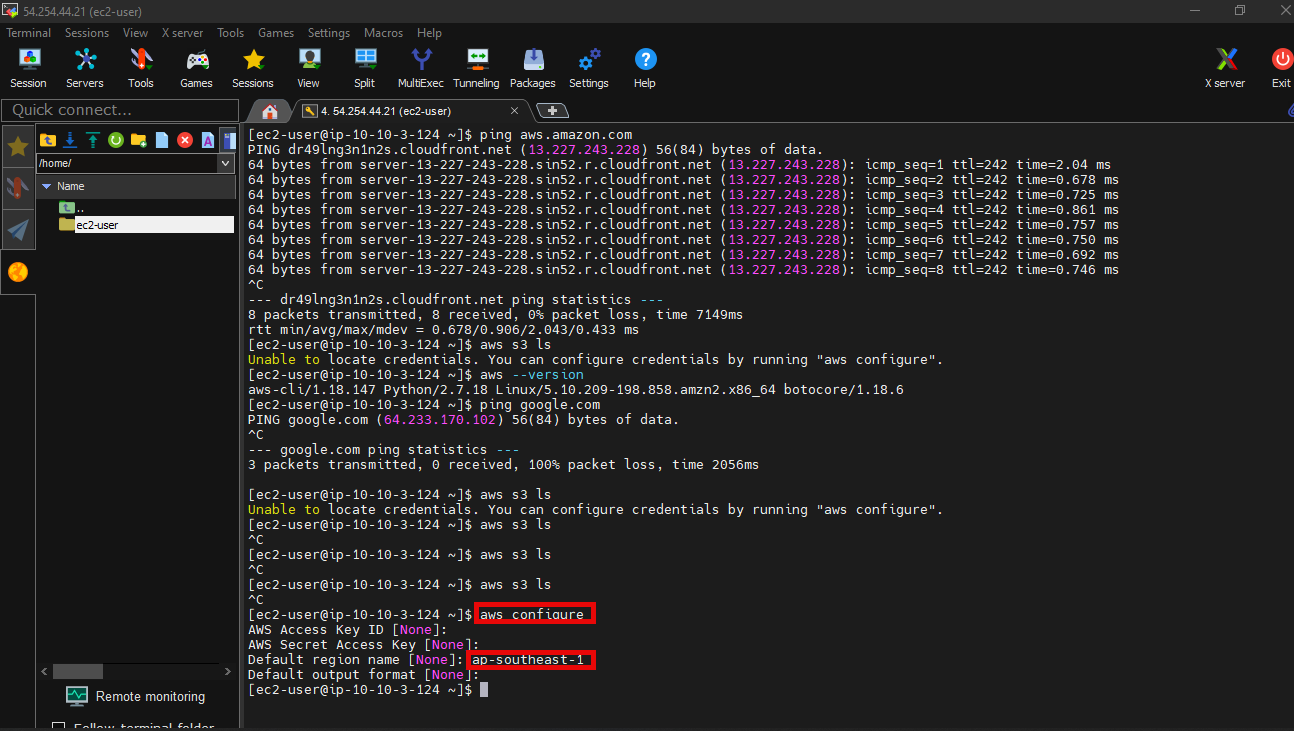Select the Sftp globe sidebar tab

[18, 272]
